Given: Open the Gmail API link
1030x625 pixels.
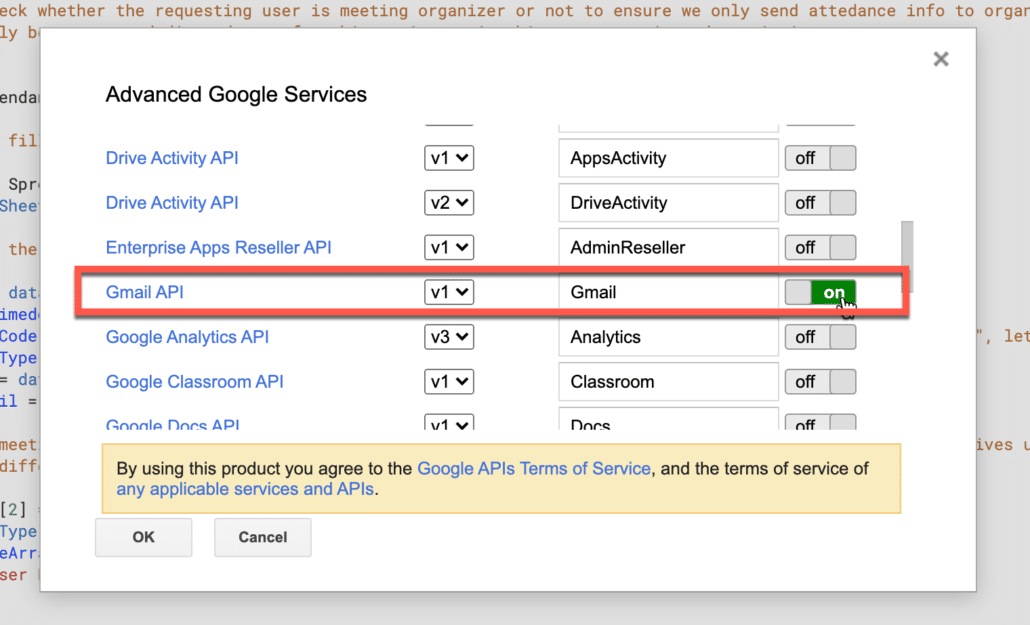Looking at the screenshot, I should point(145,292).
